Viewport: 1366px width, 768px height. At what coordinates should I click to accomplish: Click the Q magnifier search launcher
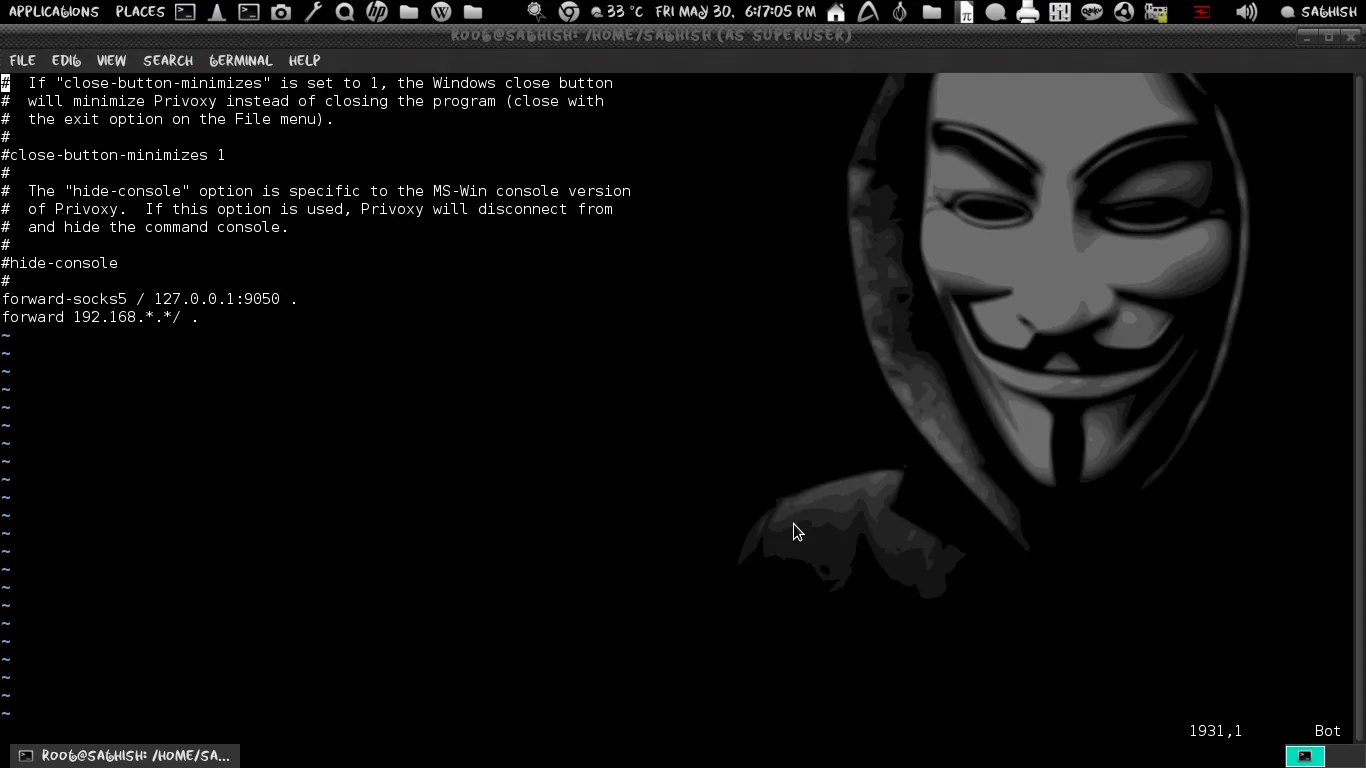coord(345,12)
